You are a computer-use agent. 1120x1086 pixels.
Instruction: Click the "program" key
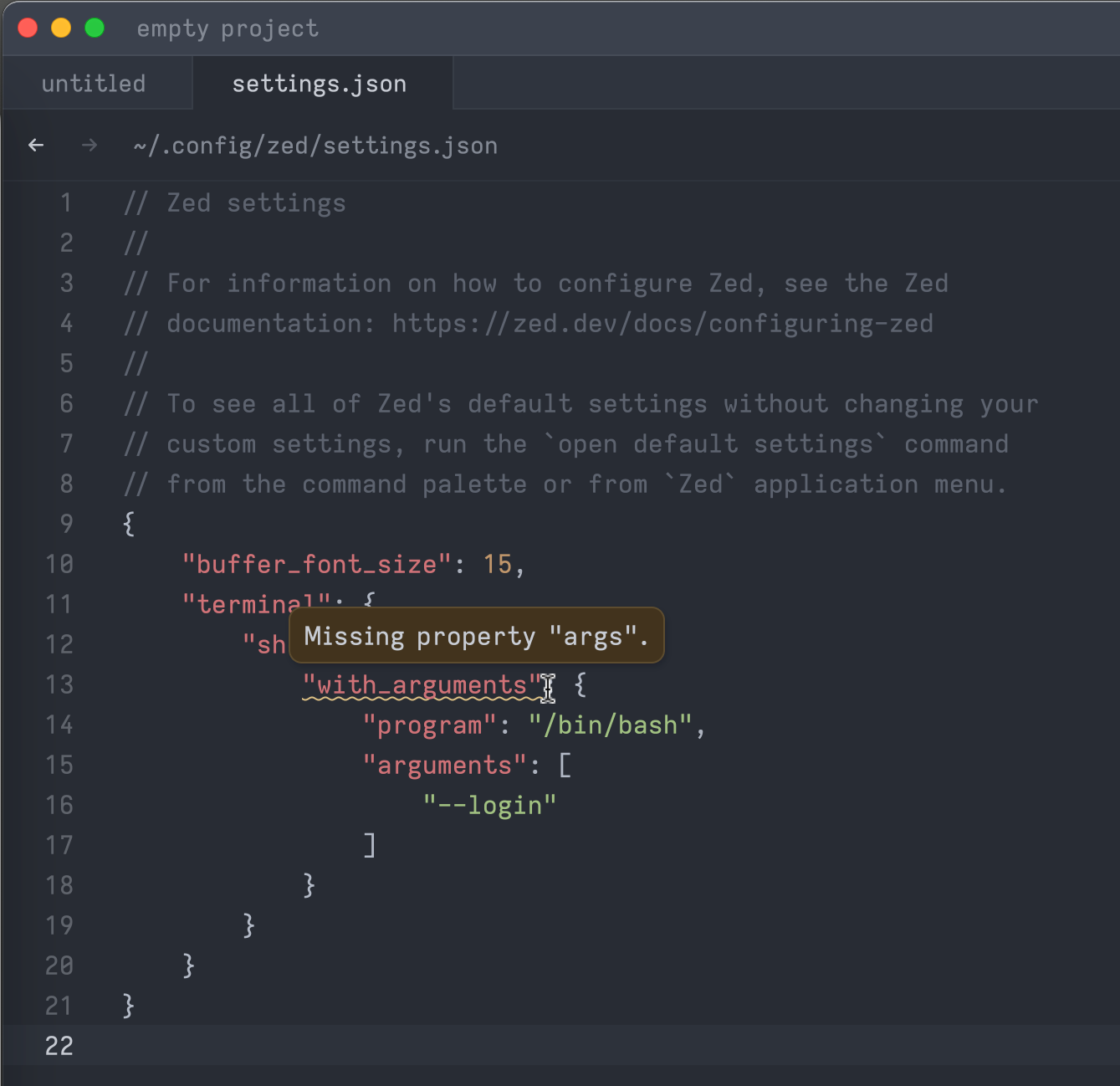tap(431, 725)
